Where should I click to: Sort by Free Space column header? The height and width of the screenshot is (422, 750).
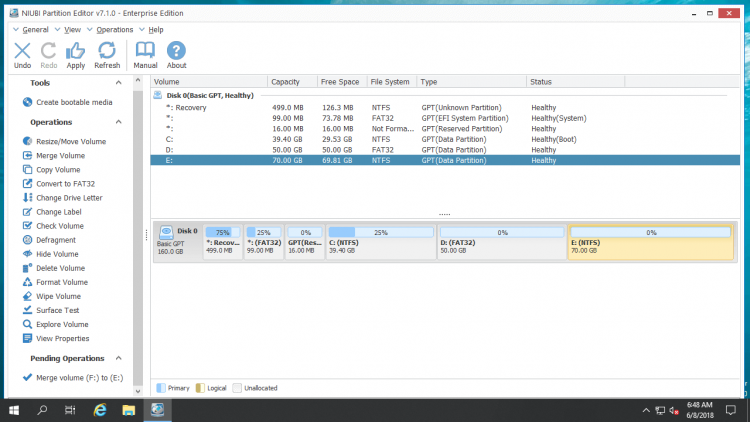click(x=342, y=82)
